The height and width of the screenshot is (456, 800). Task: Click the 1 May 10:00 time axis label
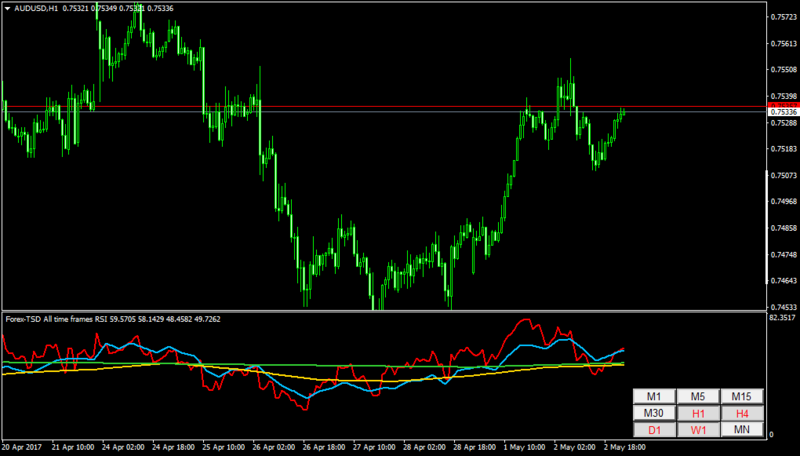(x=524, y=447)
